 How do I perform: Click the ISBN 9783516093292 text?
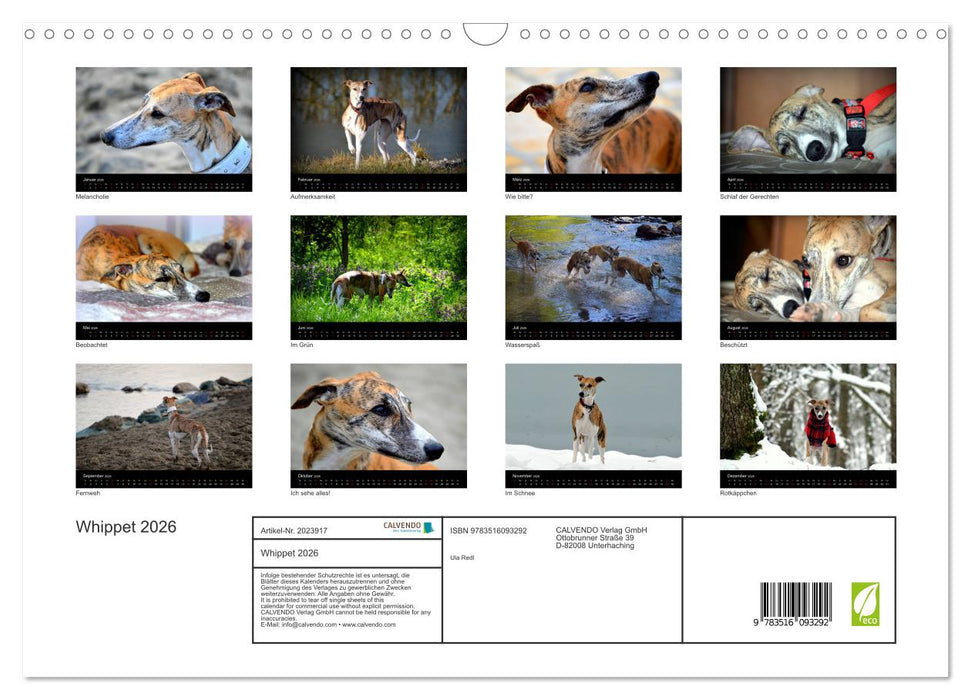(489, 529)
